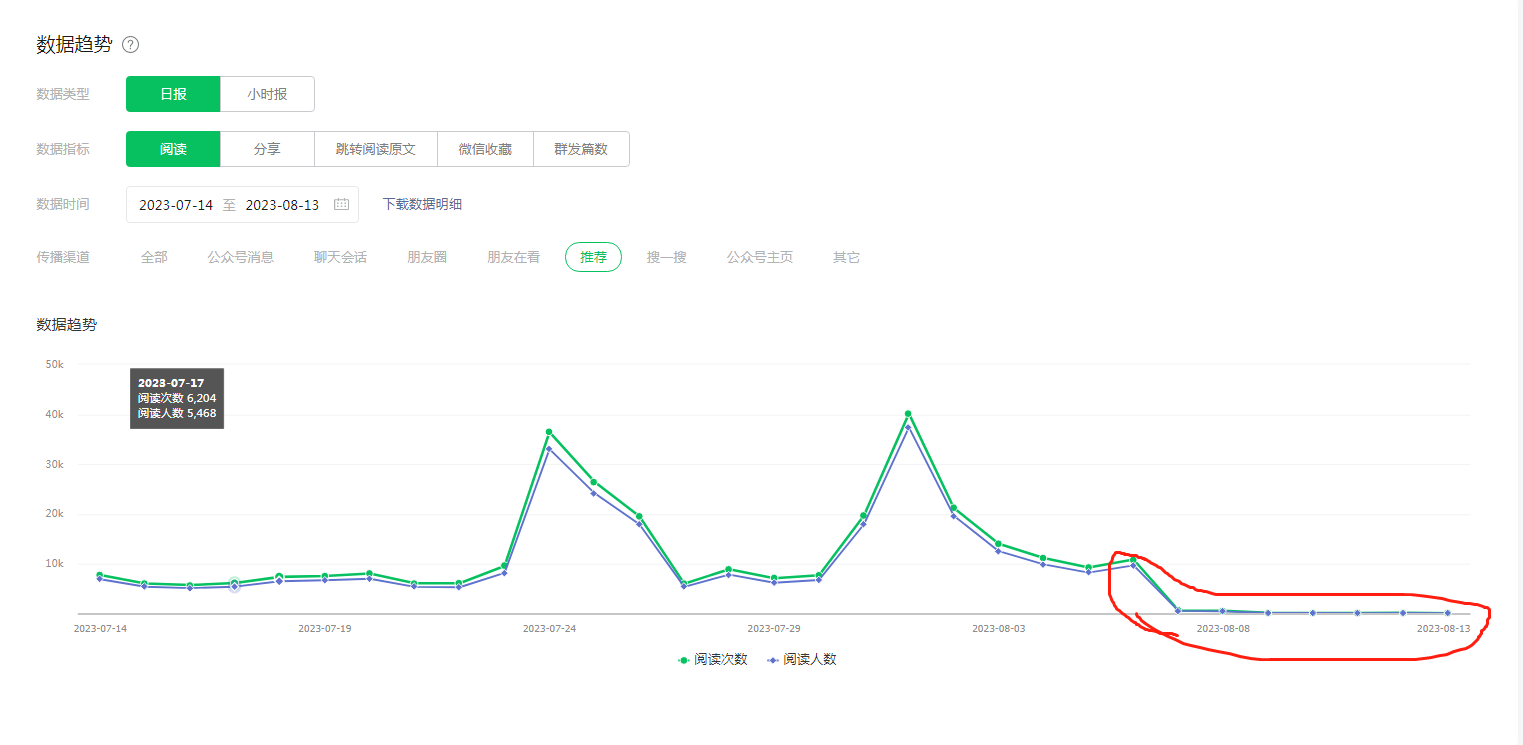The width and height of the screenshot is (1523, 745).
Task: Switch to 群发篇数 metric tab
Action: click(x=581, y=149)
